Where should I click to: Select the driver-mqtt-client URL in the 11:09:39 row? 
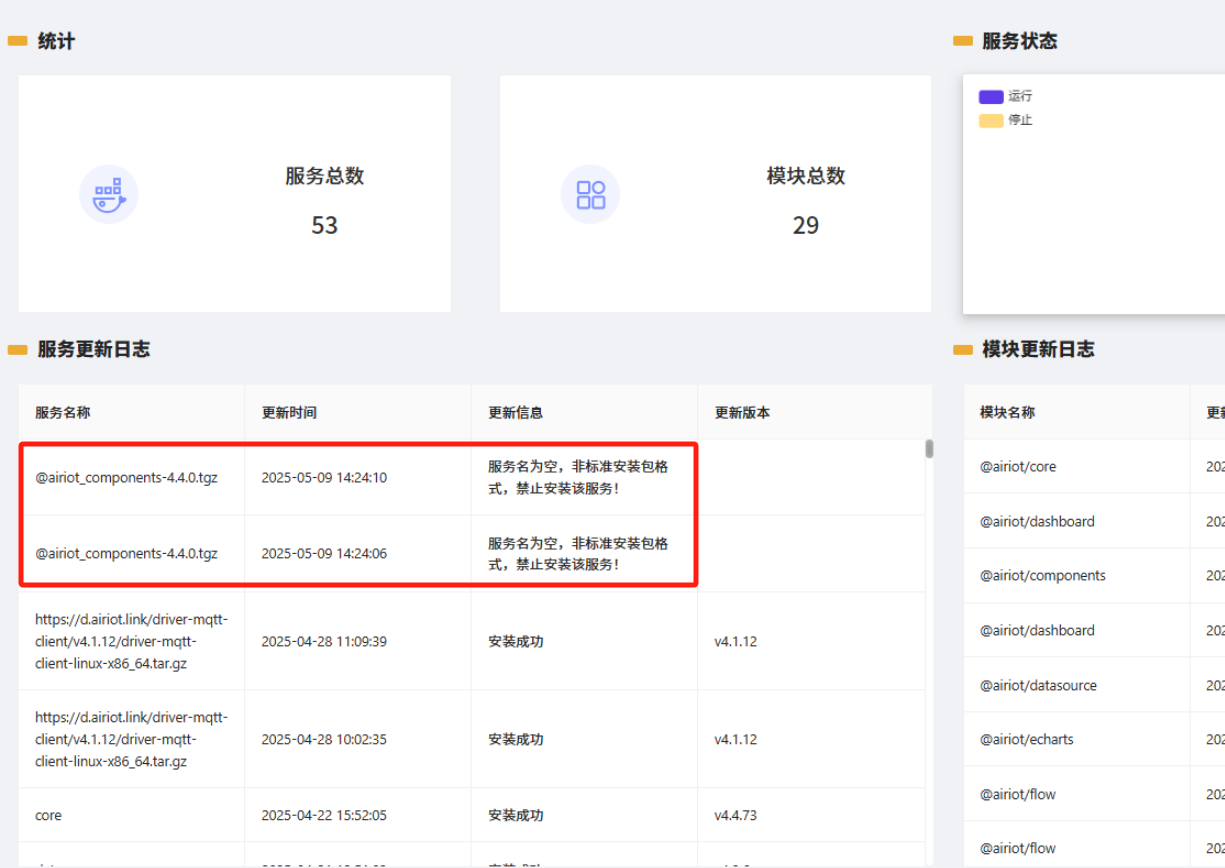131,641
